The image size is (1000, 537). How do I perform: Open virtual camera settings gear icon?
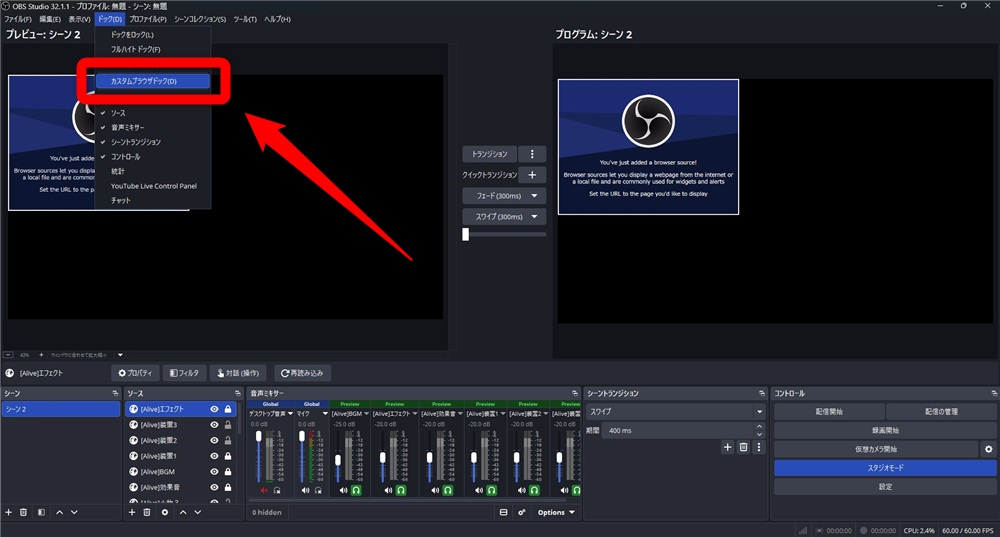[988, 449]
